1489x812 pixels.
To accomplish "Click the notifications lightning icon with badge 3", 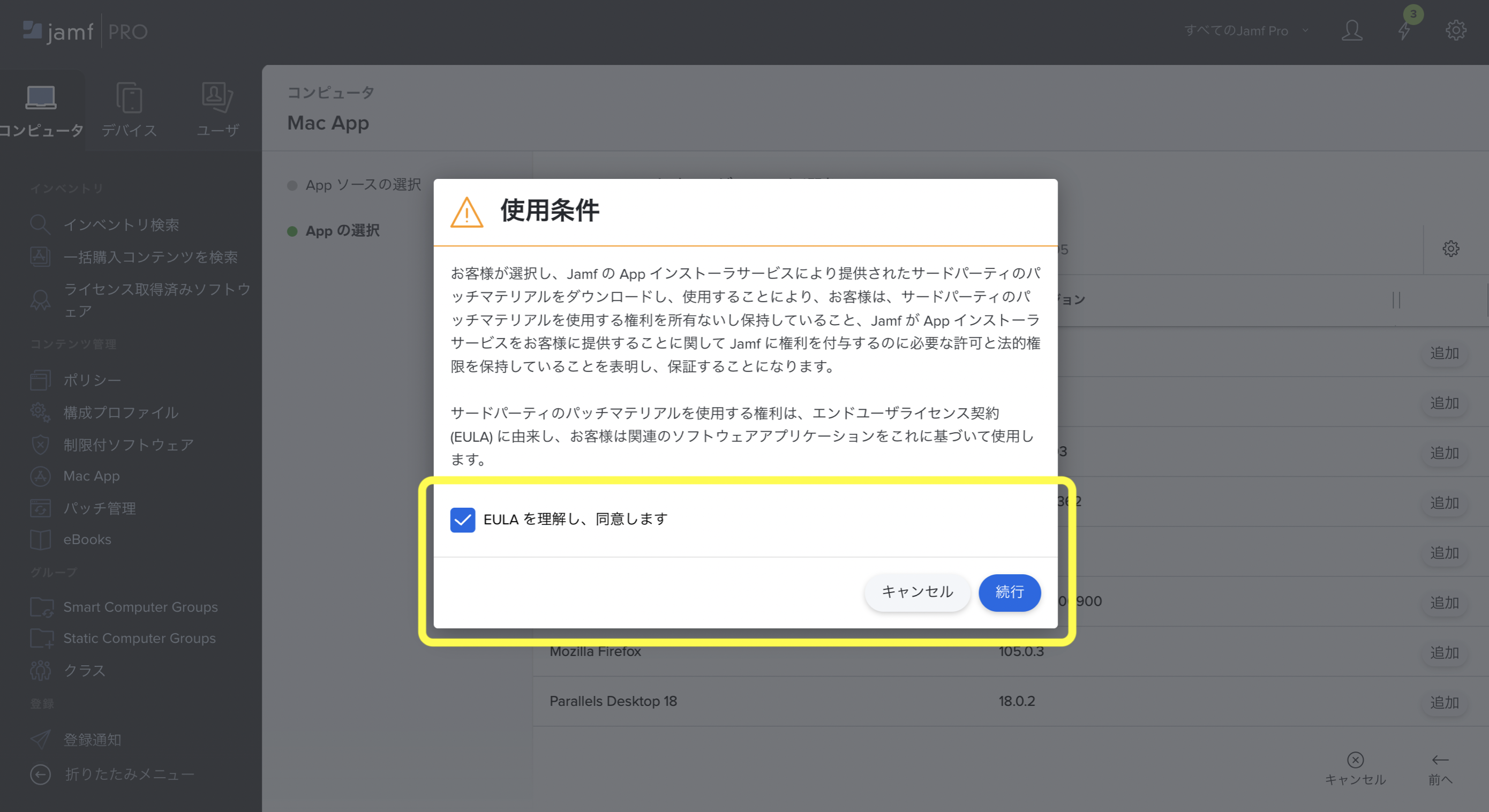I will [1404, 32].
